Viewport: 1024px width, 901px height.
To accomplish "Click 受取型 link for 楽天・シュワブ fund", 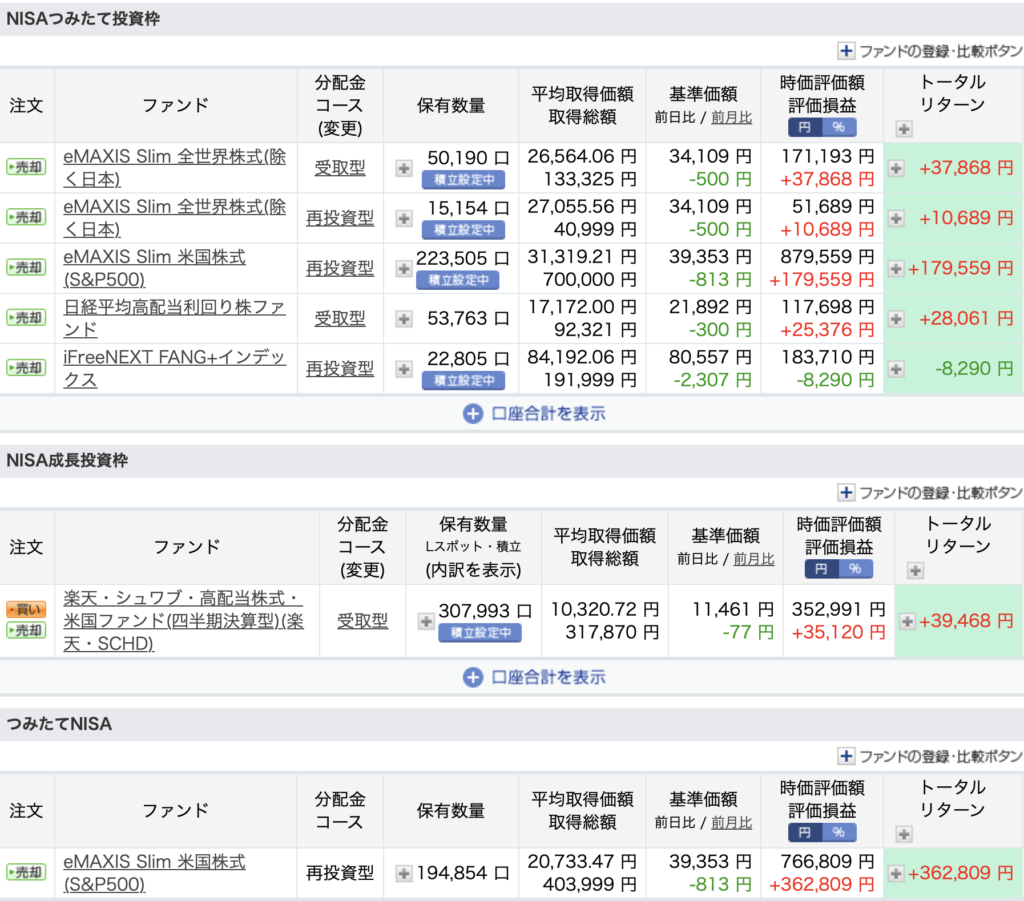I will point(362,621).
